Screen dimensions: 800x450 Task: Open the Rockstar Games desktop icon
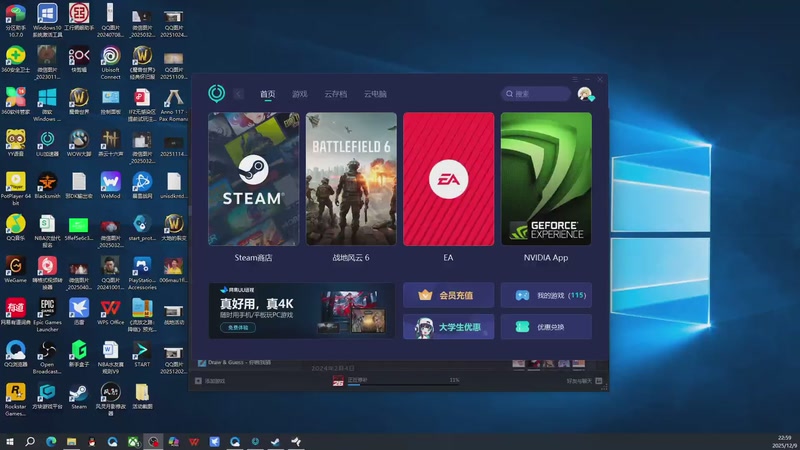pos(15,399)
